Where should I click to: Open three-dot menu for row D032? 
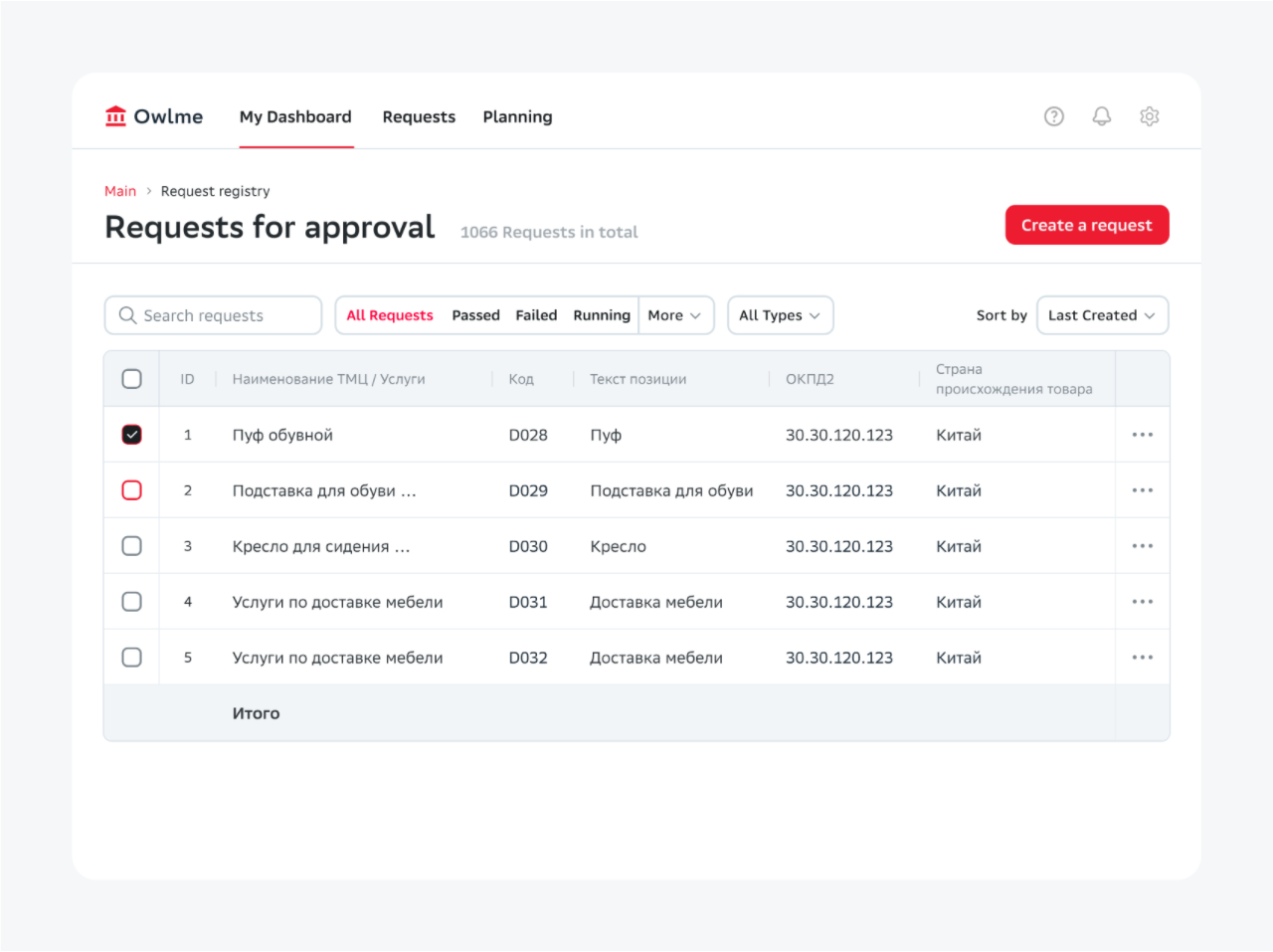[1143, 658]
